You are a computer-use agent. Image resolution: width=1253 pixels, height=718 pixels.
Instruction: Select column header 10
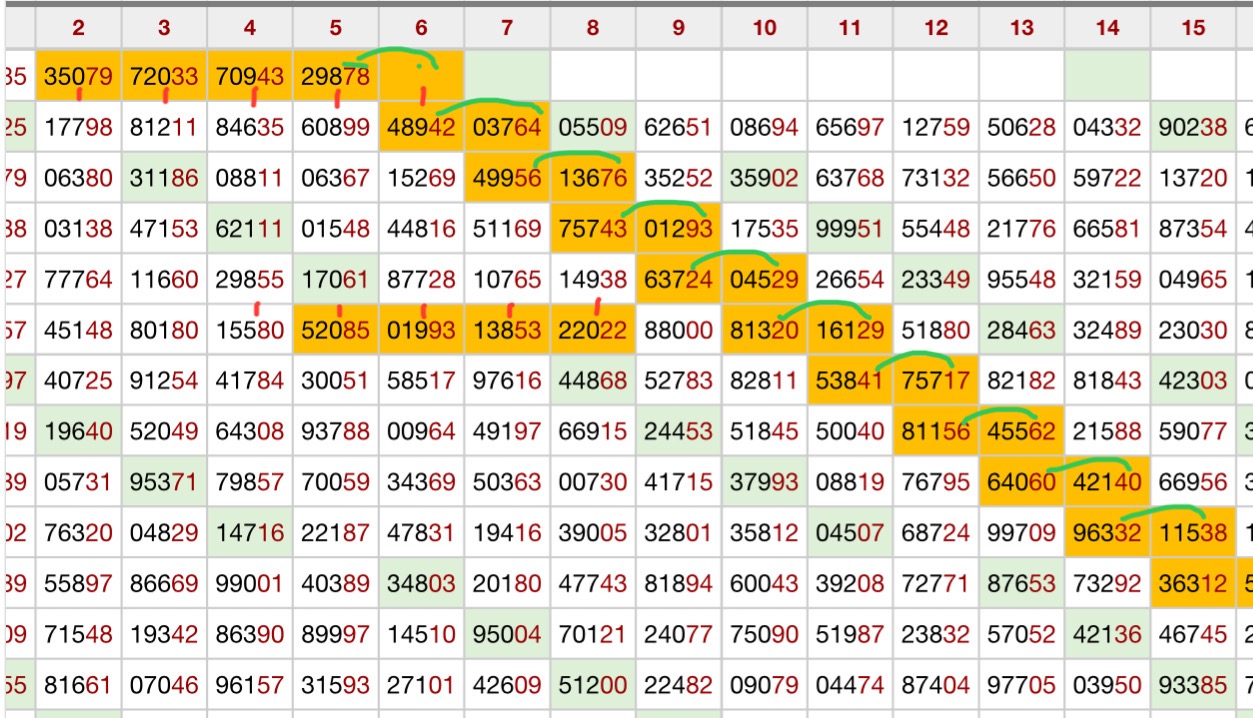pos(765,28)
